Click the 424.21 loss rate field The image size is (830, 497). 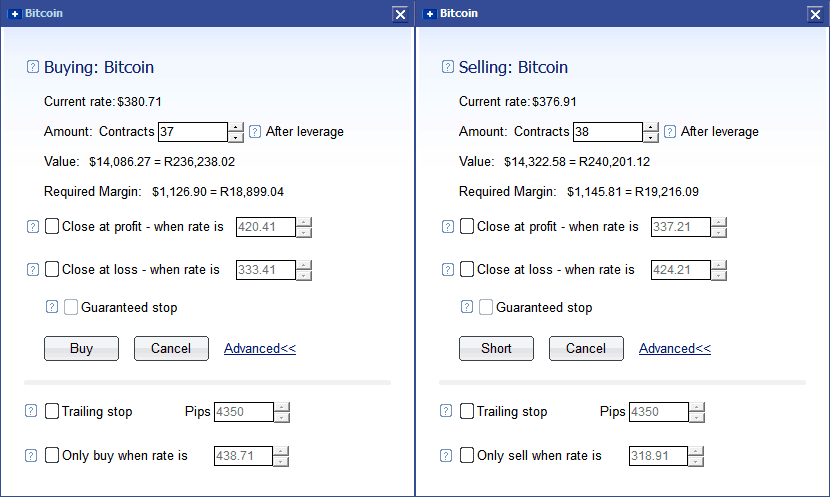681,270
